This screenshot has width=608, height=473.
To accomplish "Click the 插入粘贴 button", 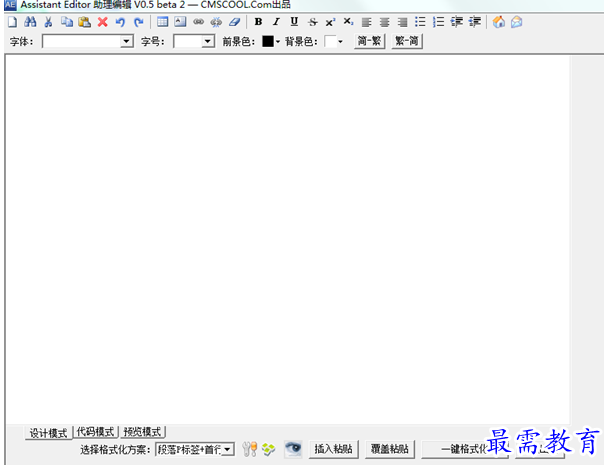I will (x=333, y=449).
